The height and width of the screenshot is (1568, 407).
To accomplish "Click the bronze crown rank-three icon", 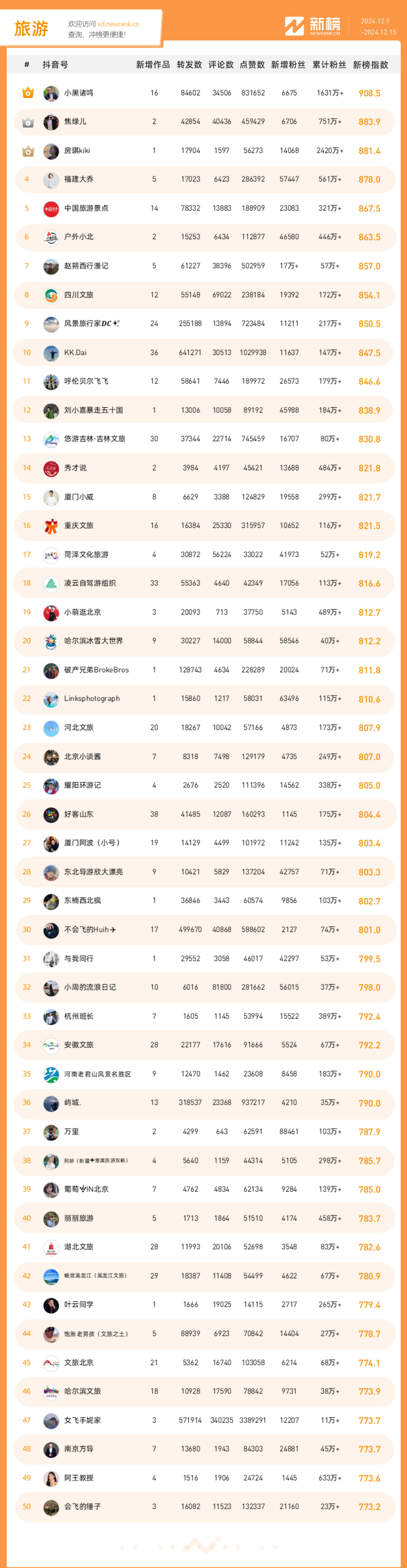I will (28, 151).
